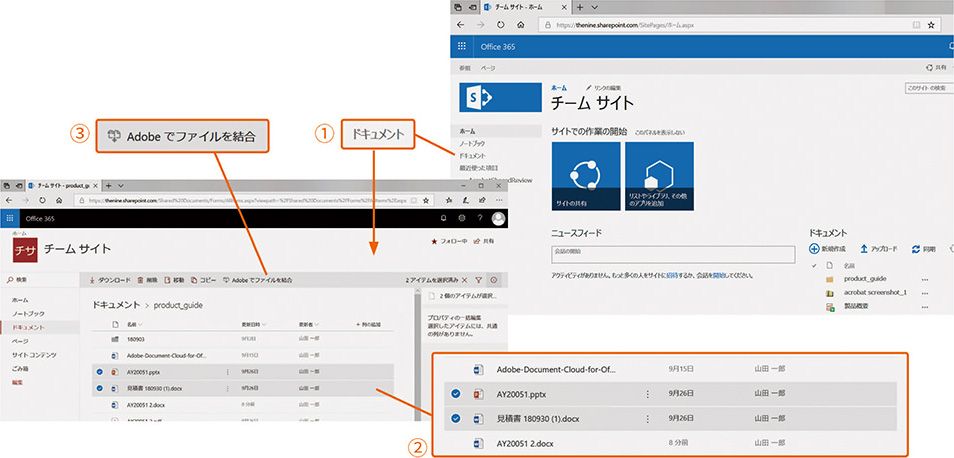
Task: Click the SharePoint logo tile
Action: [500, 97]
